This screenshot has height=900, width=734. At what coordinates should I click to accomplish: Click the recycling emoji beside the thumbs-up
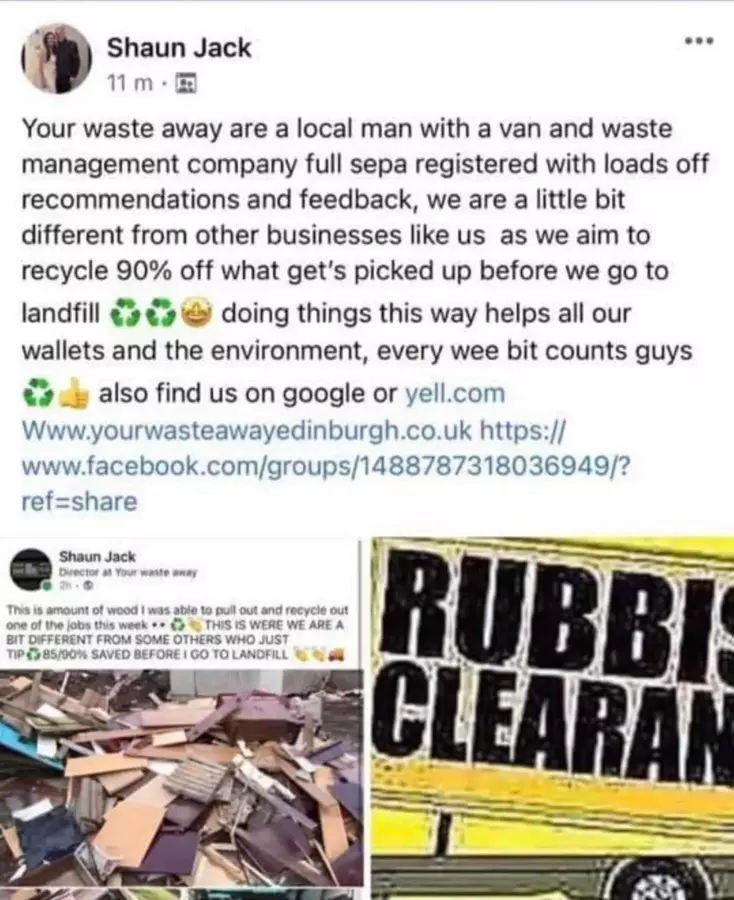pos(38,394)
